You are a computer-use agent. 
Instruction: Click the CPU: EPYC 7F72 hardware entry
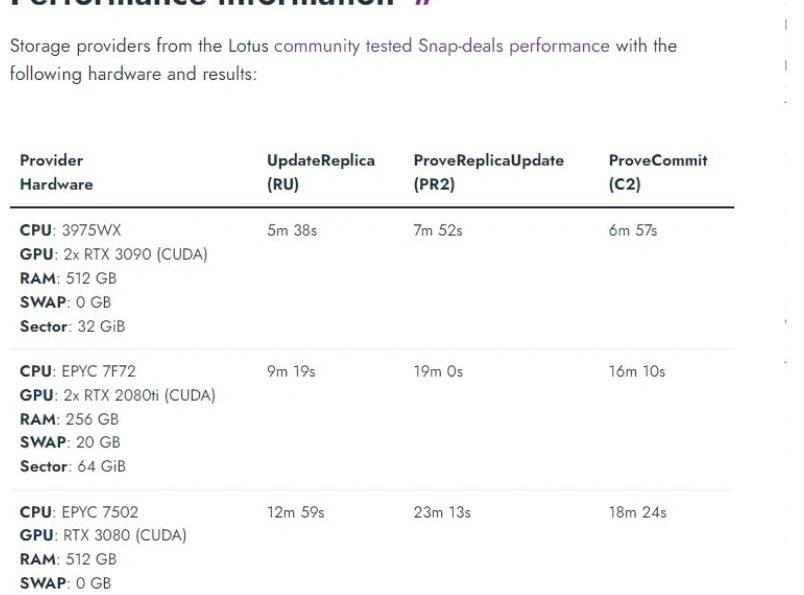point(77,371)
